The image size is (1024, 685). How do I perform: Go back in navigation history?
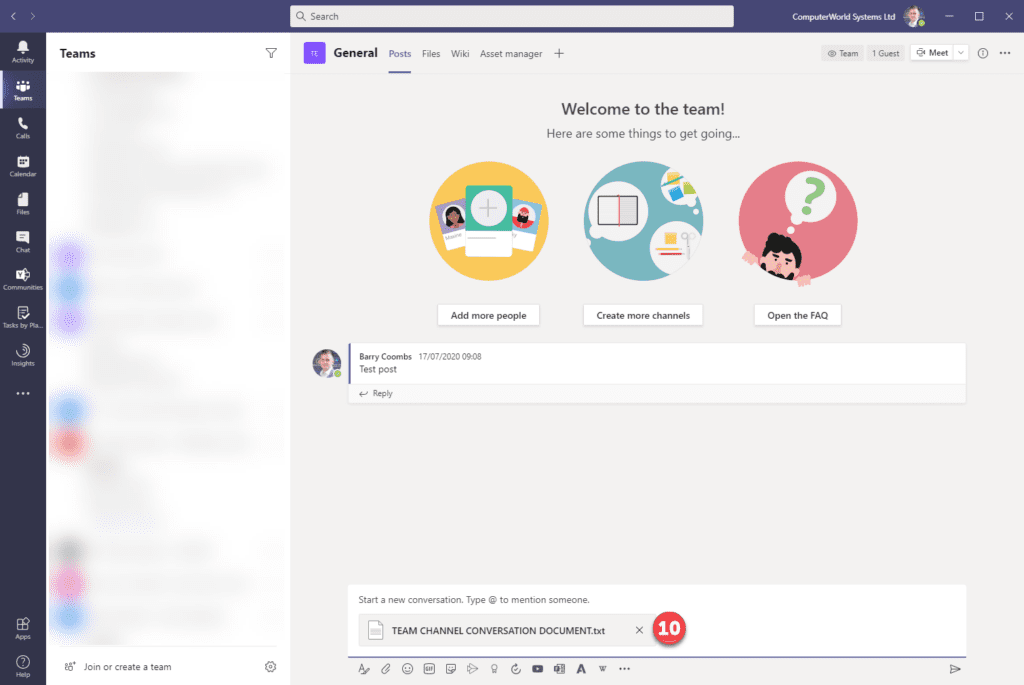point(13,16)
